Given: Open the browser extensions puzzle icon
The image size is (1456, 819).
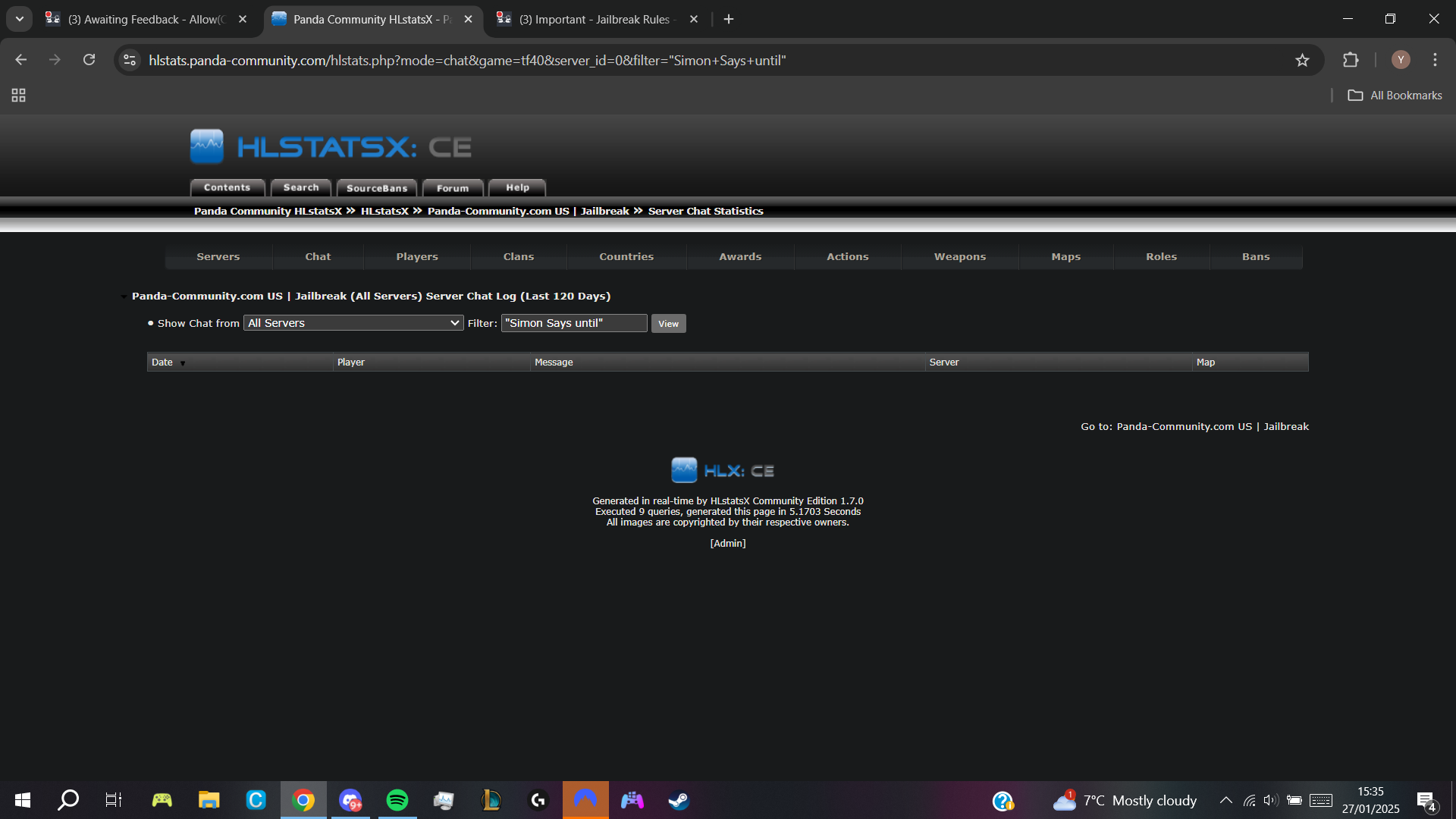Looking at the screenshot, I should (1351, 60).
